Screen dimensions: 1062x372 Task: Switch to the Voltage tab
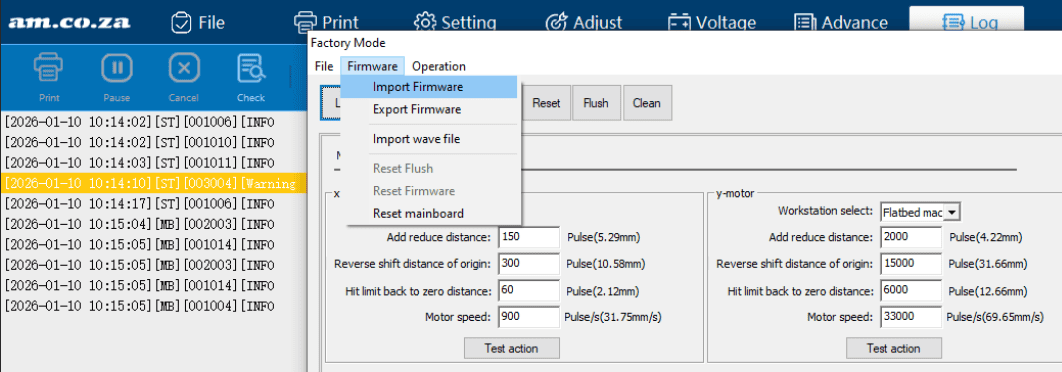click(711, 23)
